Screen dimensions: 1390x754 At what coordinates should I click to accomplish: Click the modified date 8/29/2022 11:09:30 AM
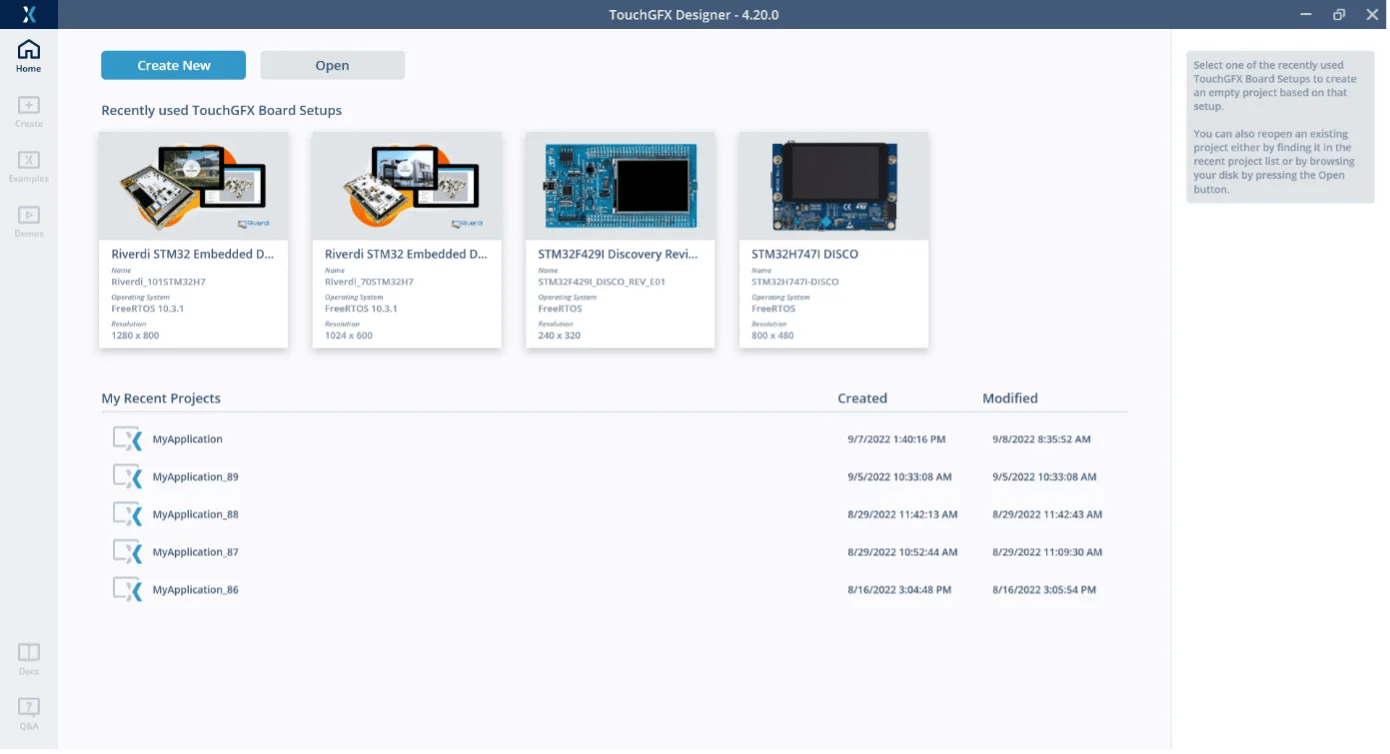pyautogui.click(x=1047, y=552)
